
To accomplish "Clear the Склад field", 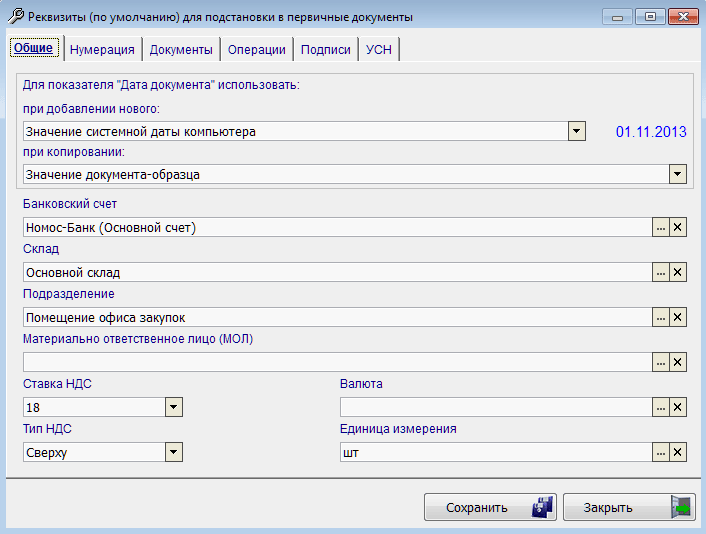I will [678, 272].
